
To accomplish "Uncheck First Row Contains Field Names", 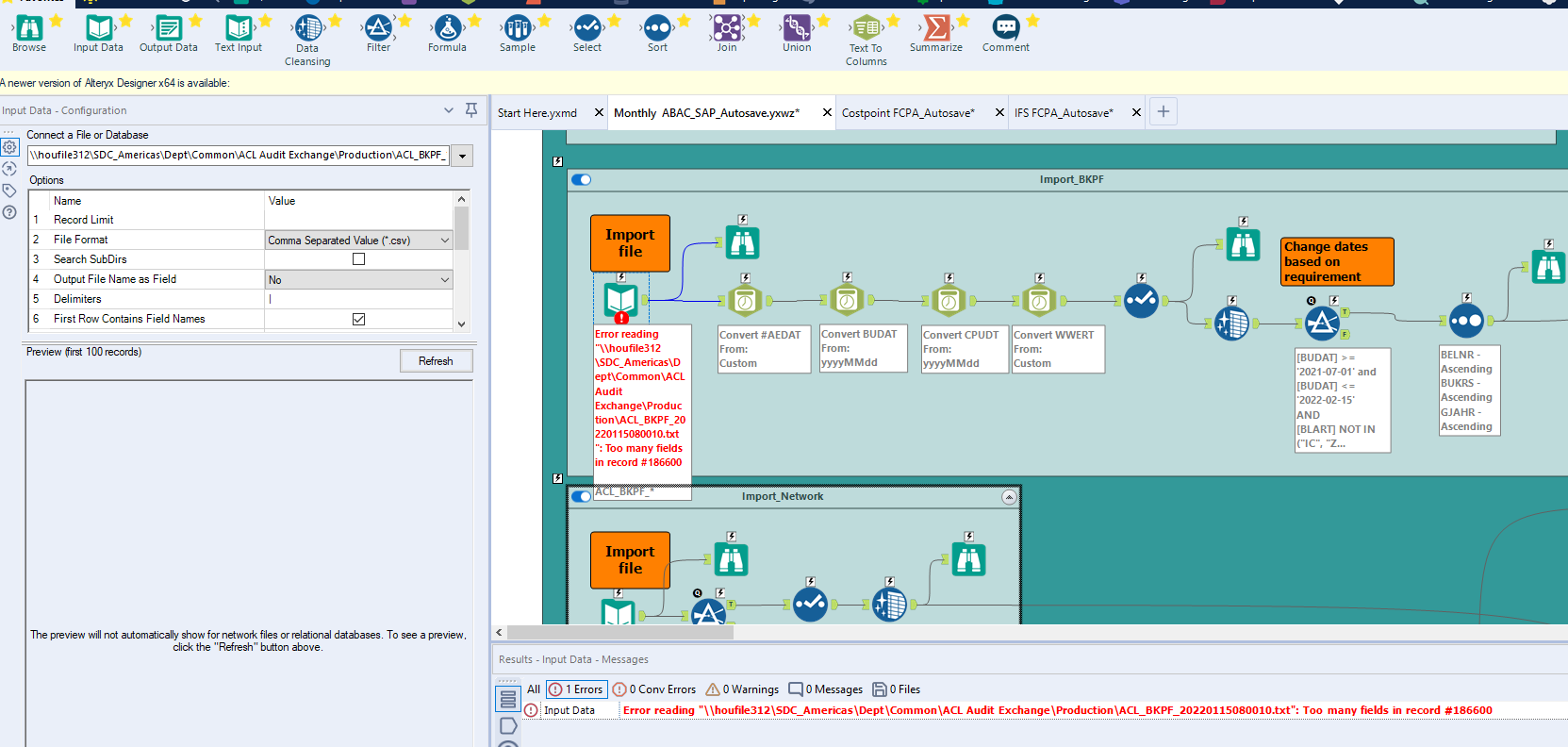I will (358, 319).
